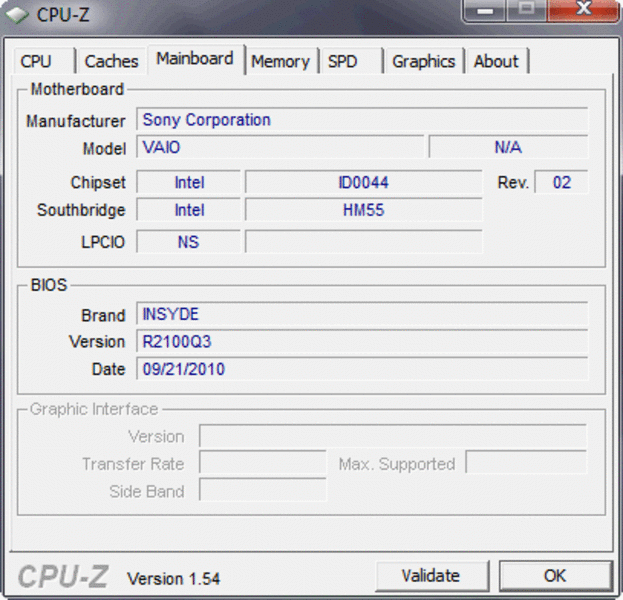The image size is (623, 600).
Task: Click the Side Band field
Action: click(263, 490)
